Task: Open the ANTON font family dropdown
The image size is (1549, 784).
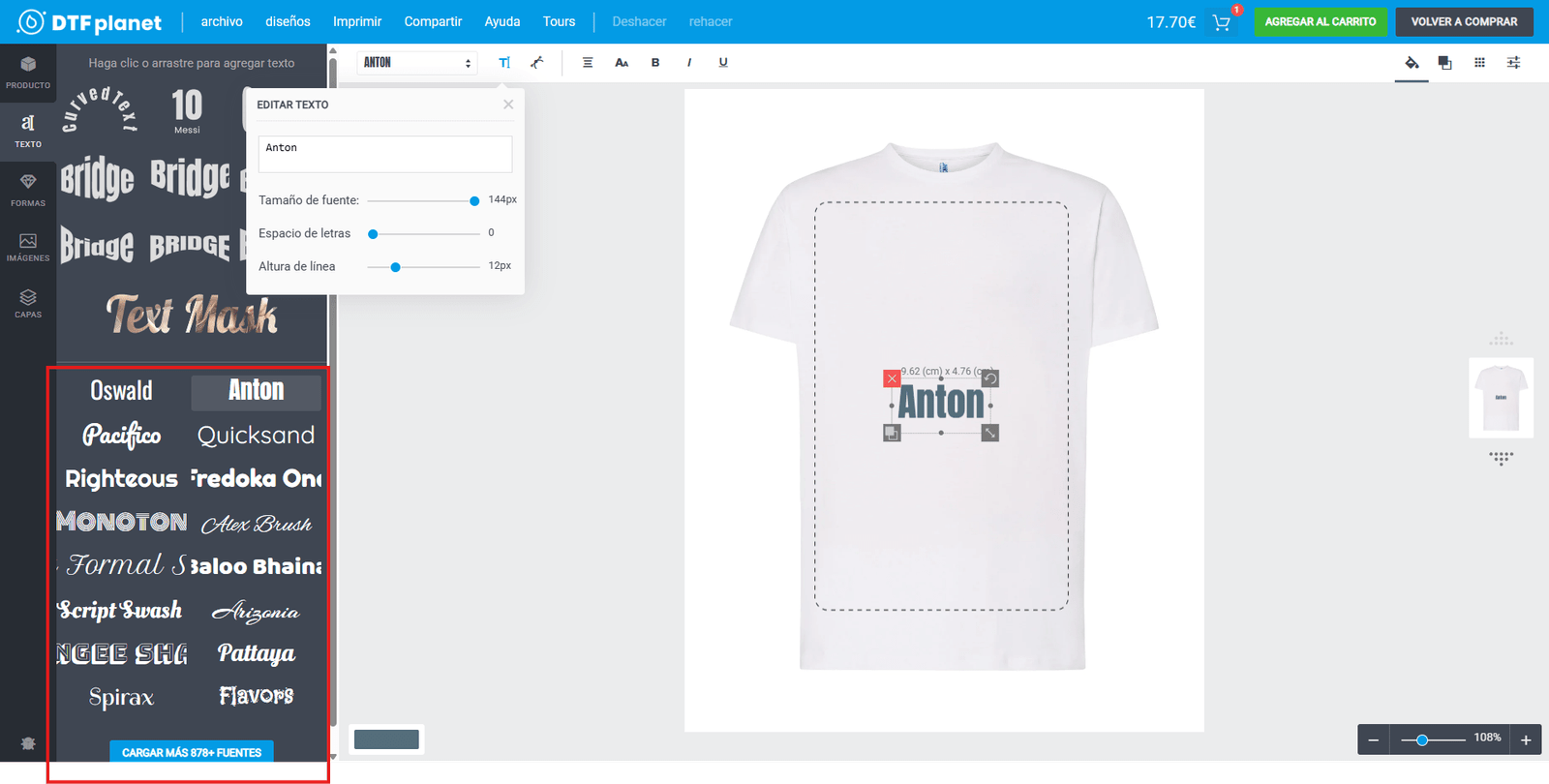Action: tap(417, 63)
